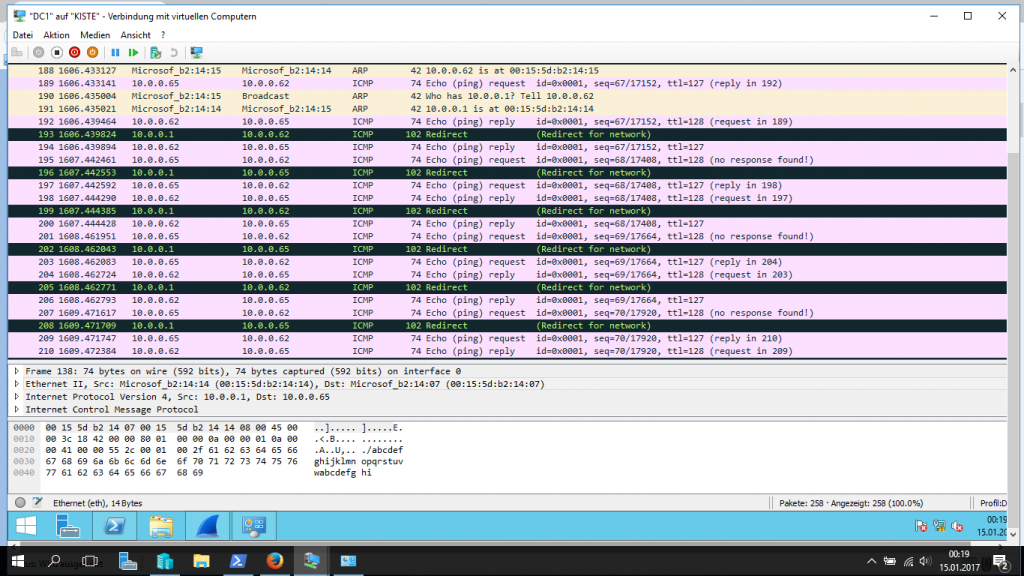Shut down the VM with the red icon
The height and width of the screenshot is (576, 1024).
coord(74,52)
